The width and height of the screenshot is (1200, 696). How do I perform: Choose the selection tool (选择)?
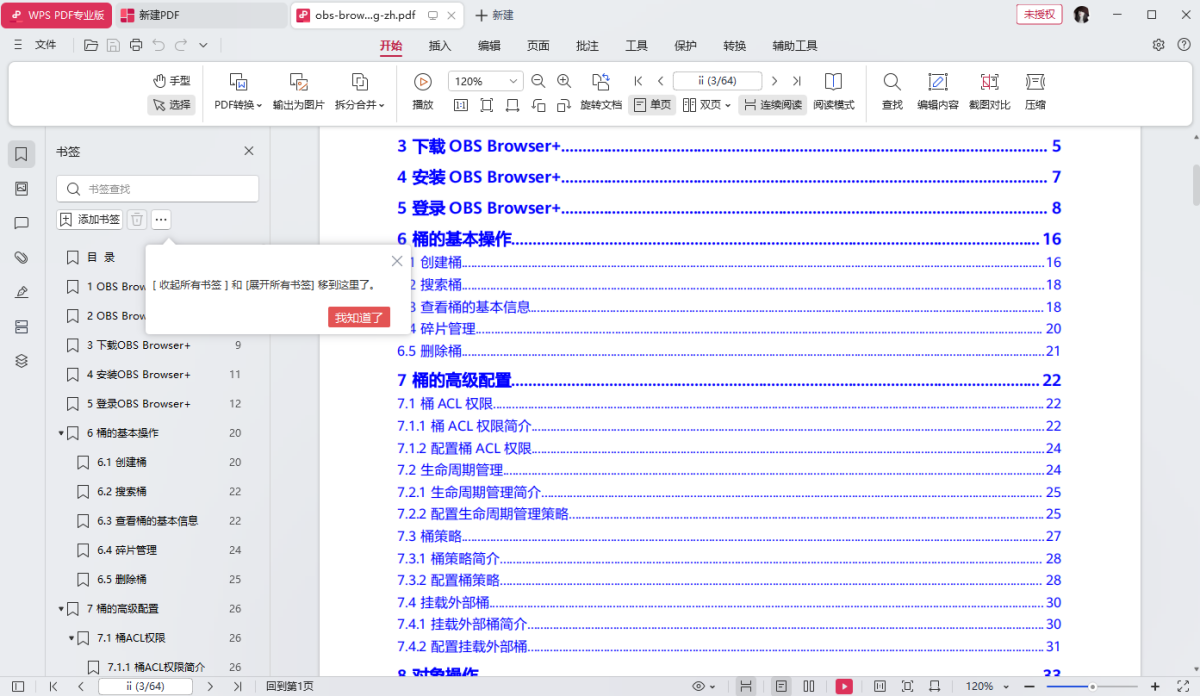coord(171,104)
